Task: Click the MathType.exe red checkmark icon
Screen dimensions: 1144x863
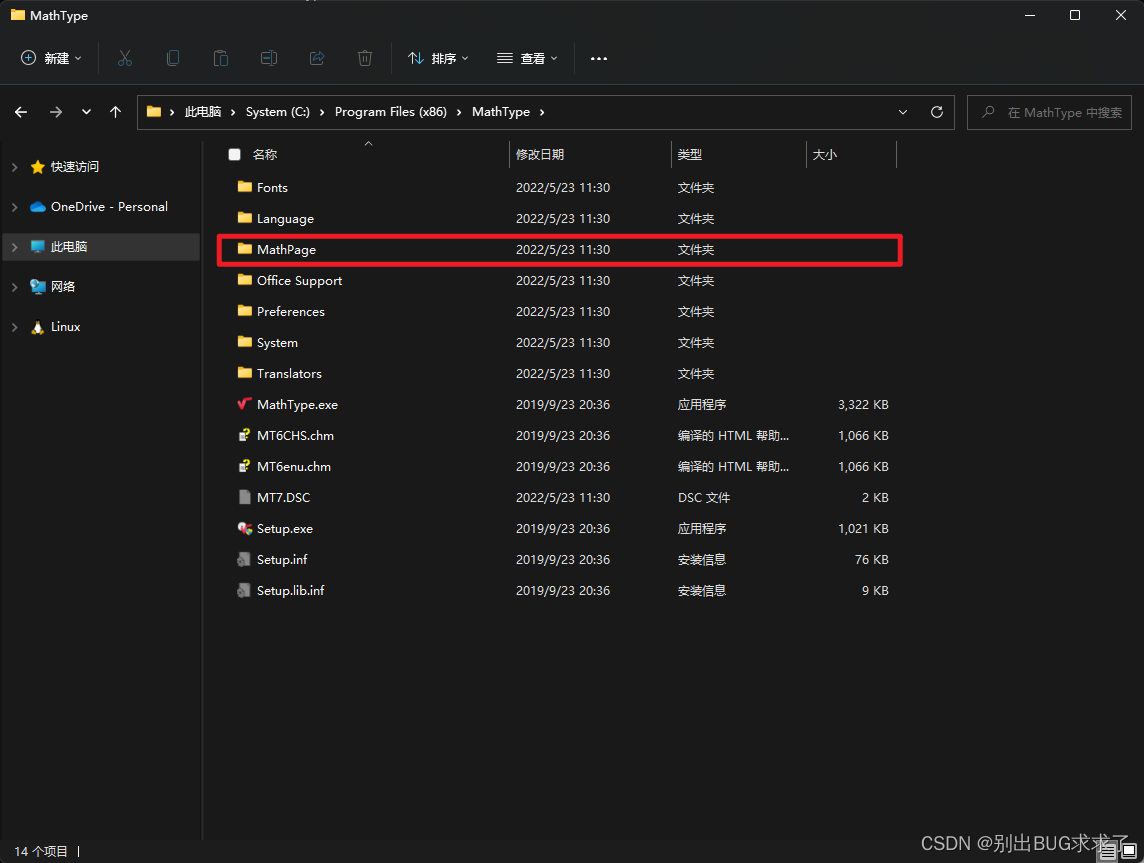Action: (244, 403)
